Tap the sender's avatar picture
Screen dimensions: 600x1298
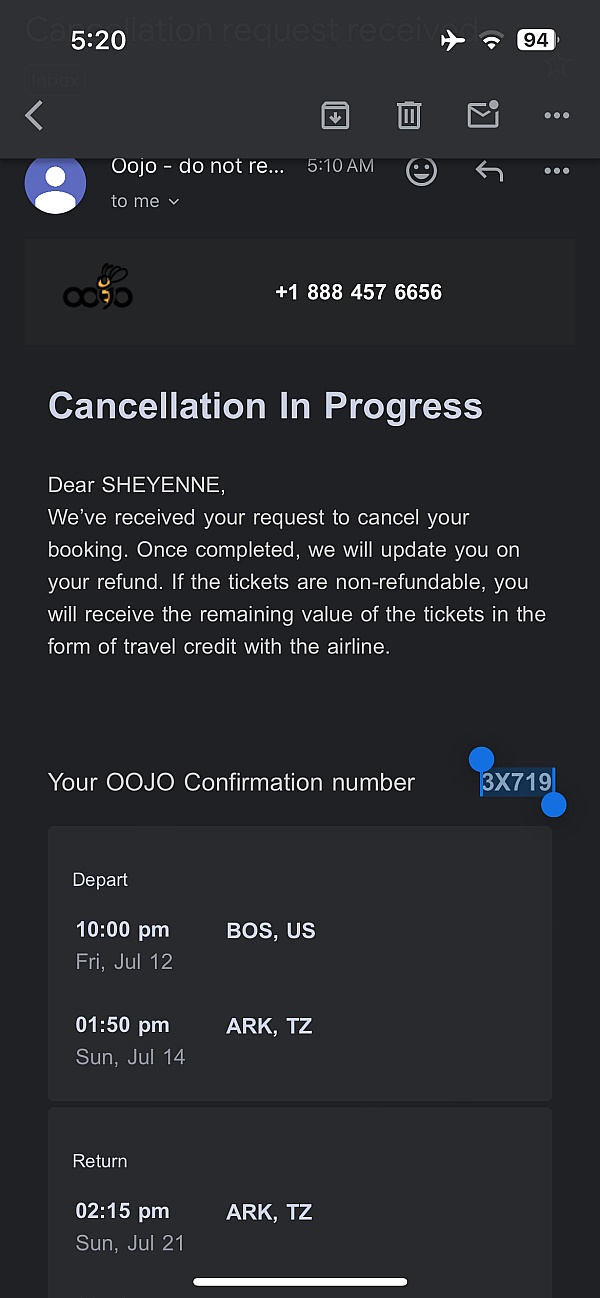[55, 184]
